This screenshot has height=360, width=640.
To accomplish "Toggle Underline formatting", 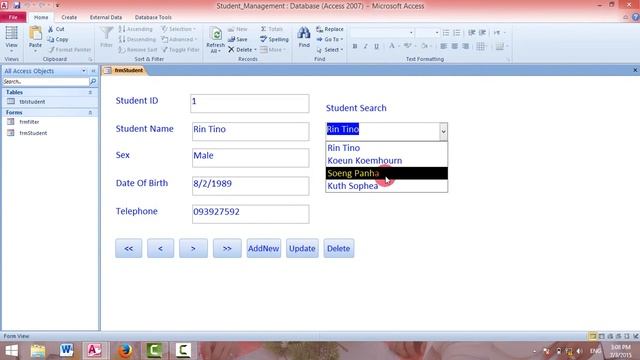I will [x=376, y=46].
